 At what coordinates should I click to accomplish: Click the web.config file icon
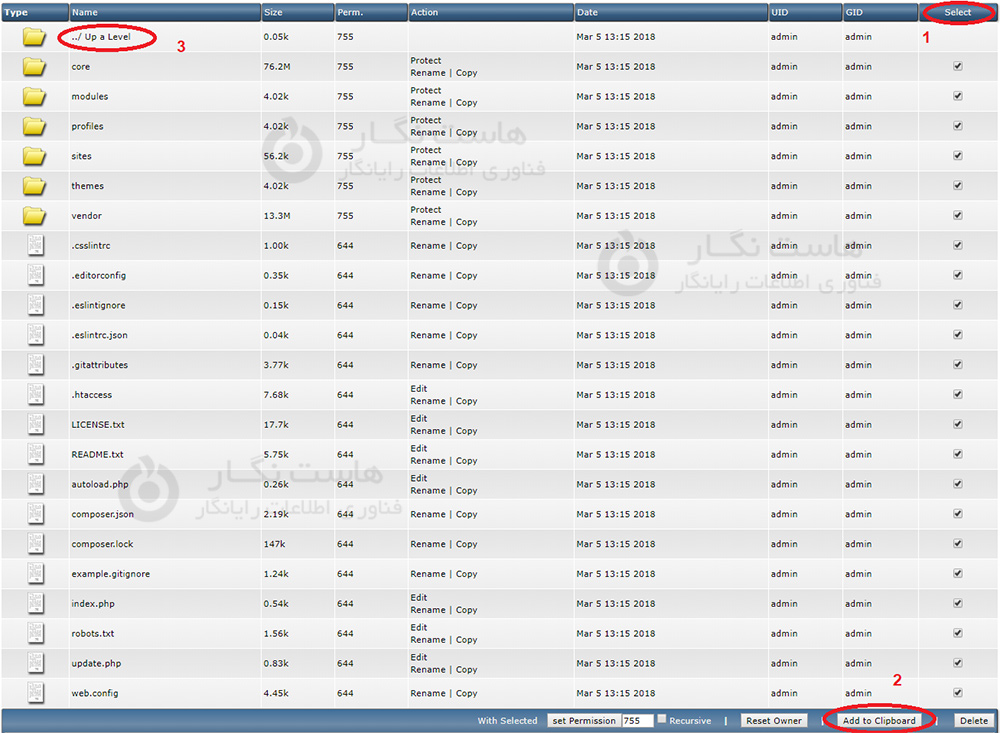(36, 693)
